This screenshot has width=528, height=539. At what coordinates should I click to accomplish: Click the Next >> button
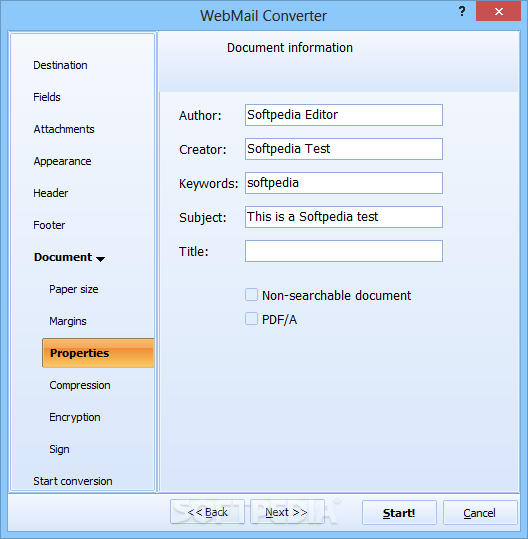coord(287,512)
